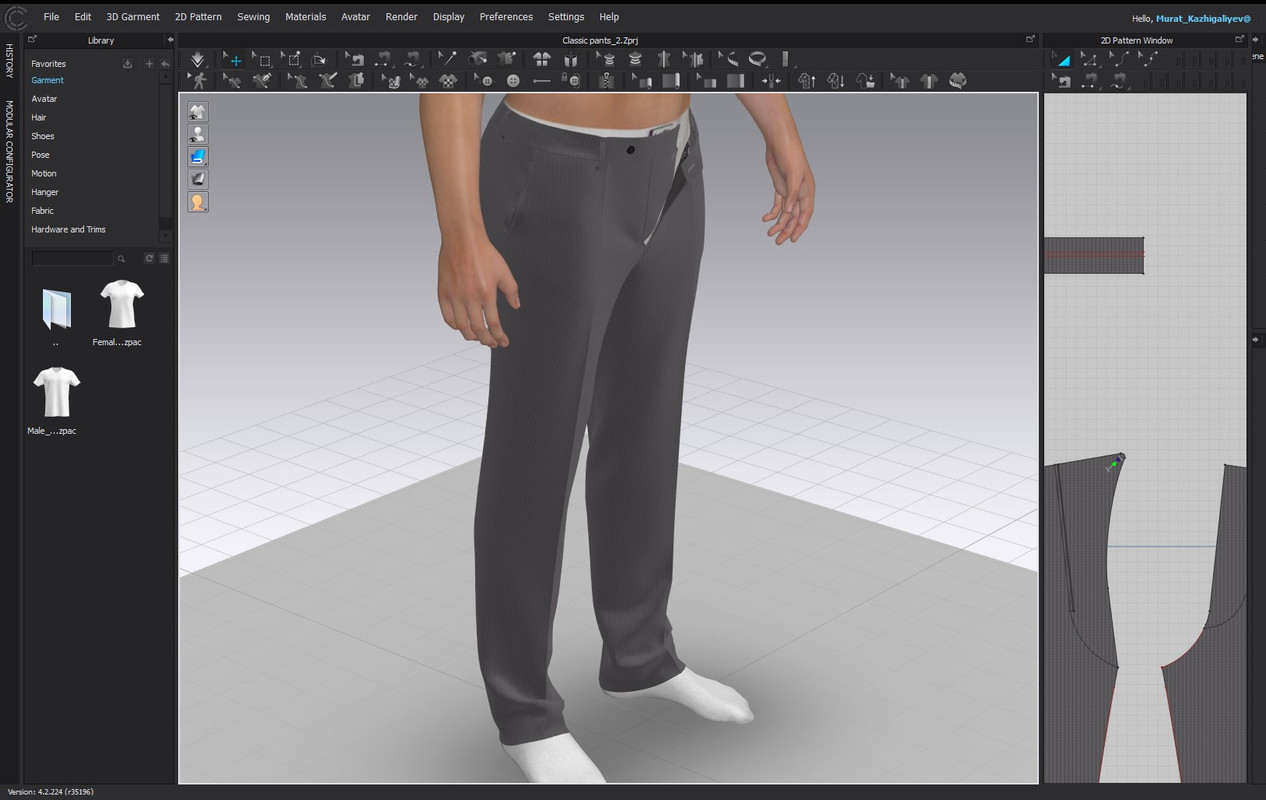Image resolution: width=1266 pixels, height=800 pixels.
Task: Switch Library to list view
Action: click(x=164, y=258)
